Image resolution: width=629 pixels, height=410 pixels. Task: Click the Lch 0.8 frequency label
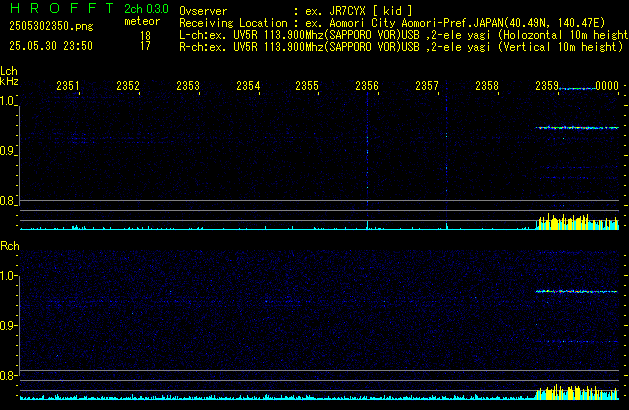7,201
